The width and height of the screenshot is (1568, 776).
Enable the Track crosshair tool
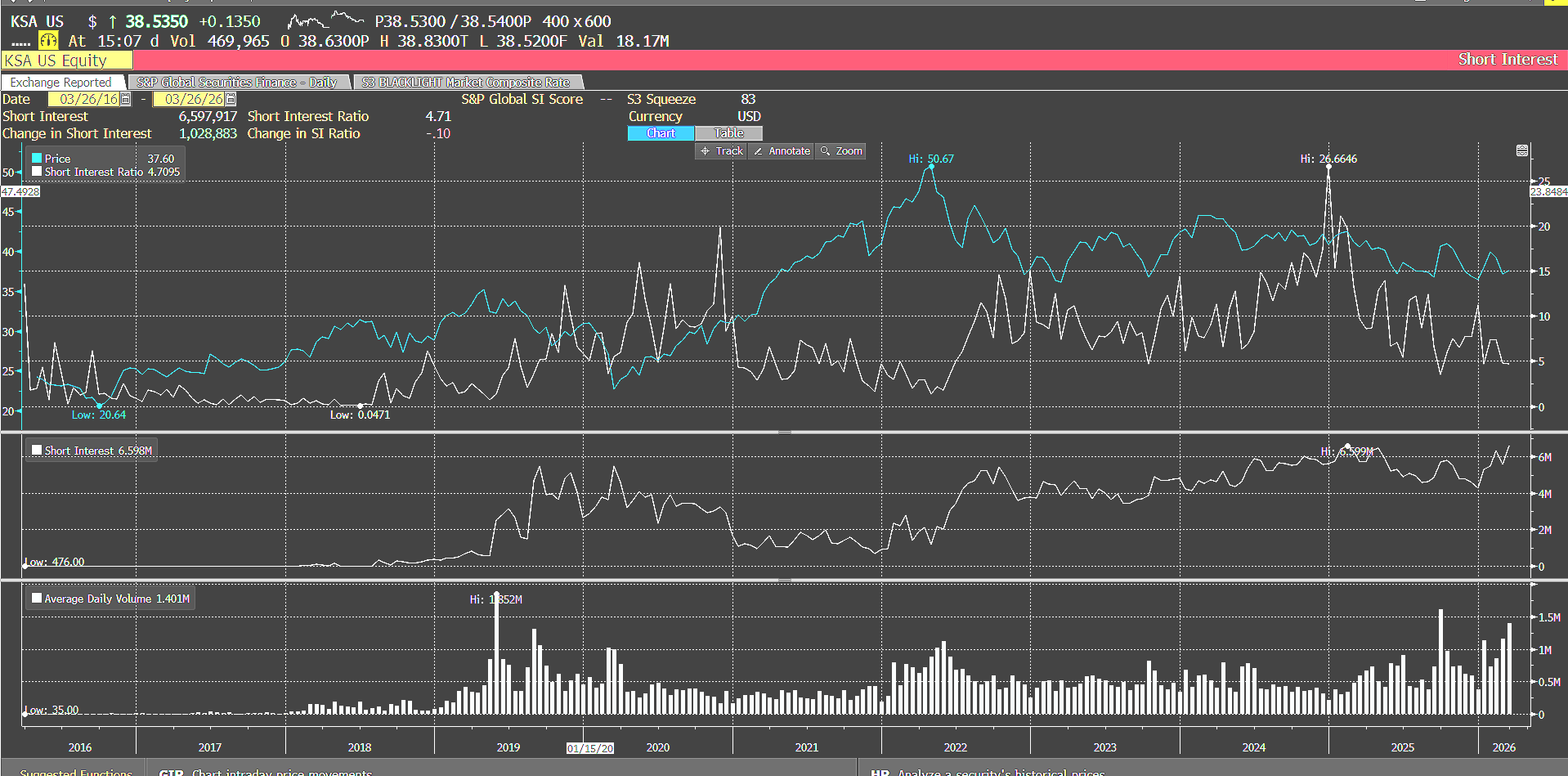tap(720, 150)
